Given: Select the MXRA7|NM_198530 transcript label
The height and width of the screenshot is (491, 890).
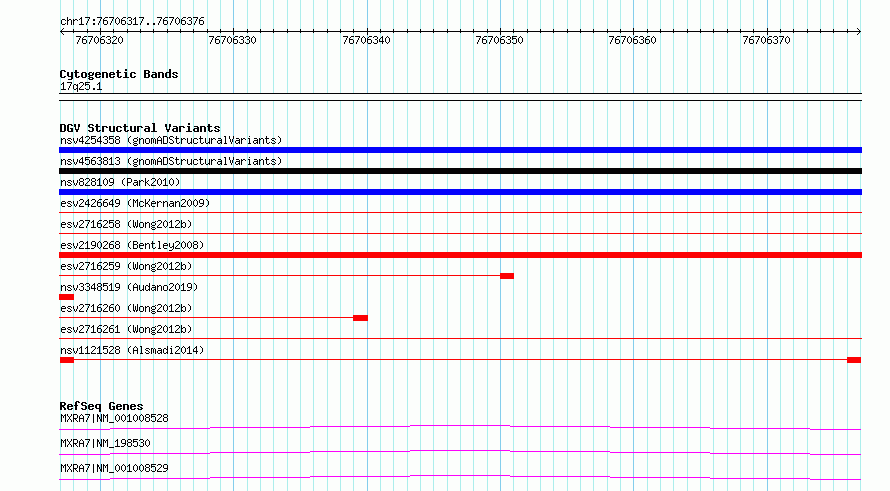Looking at the screenshot, I should (x=105, y=443).
